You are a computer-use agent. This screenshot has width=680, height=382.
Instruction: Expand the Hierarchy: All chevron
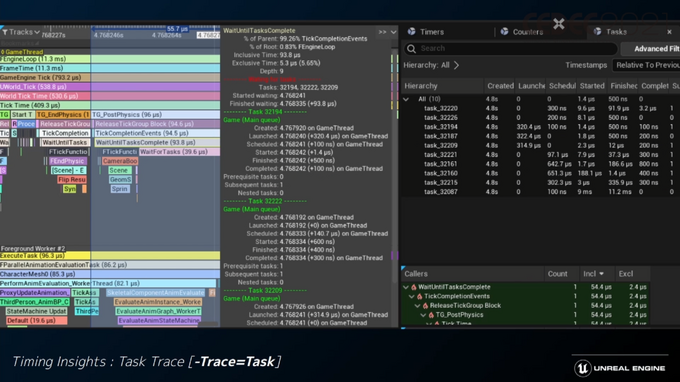pyautogui.click(x=456, y=65)
